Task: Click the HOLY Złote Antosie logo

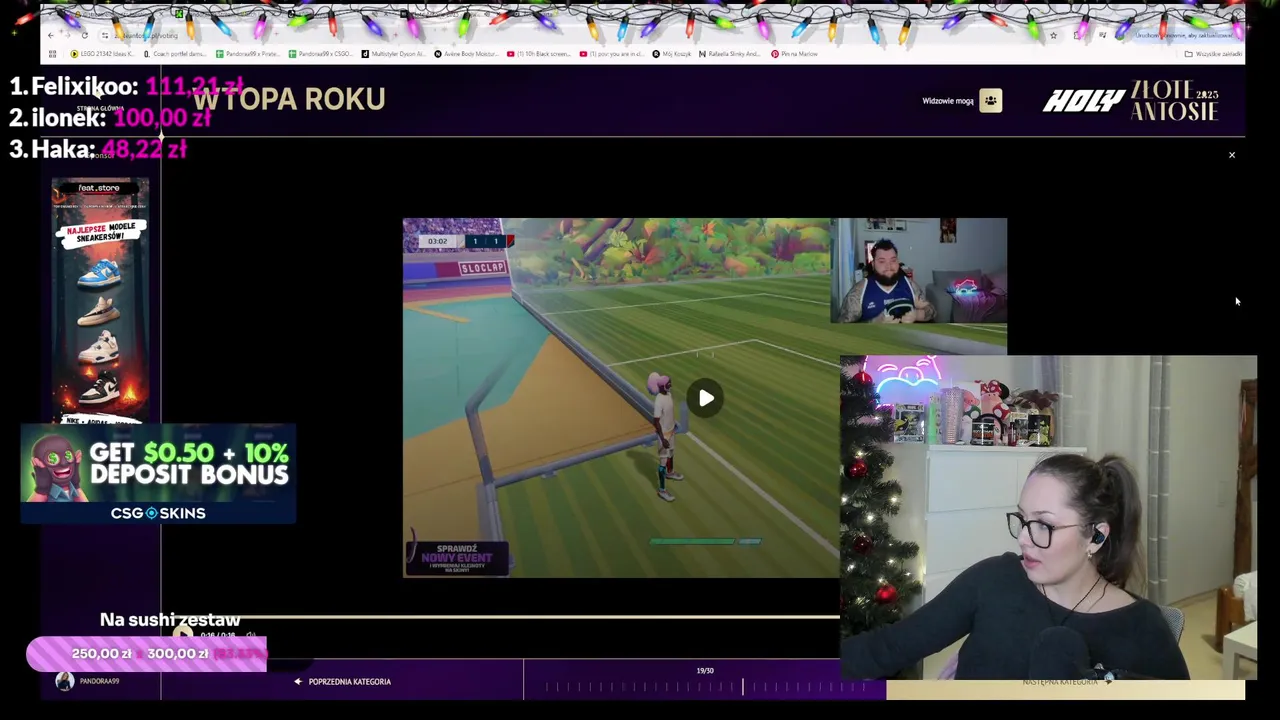Action: 1131,101
